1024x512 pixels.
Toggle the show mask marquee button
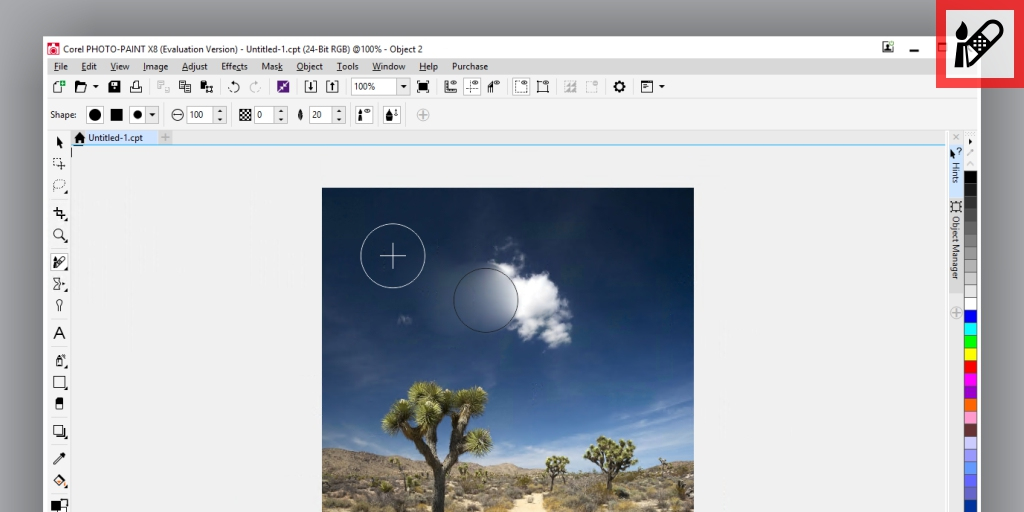(x=521, y=87)
